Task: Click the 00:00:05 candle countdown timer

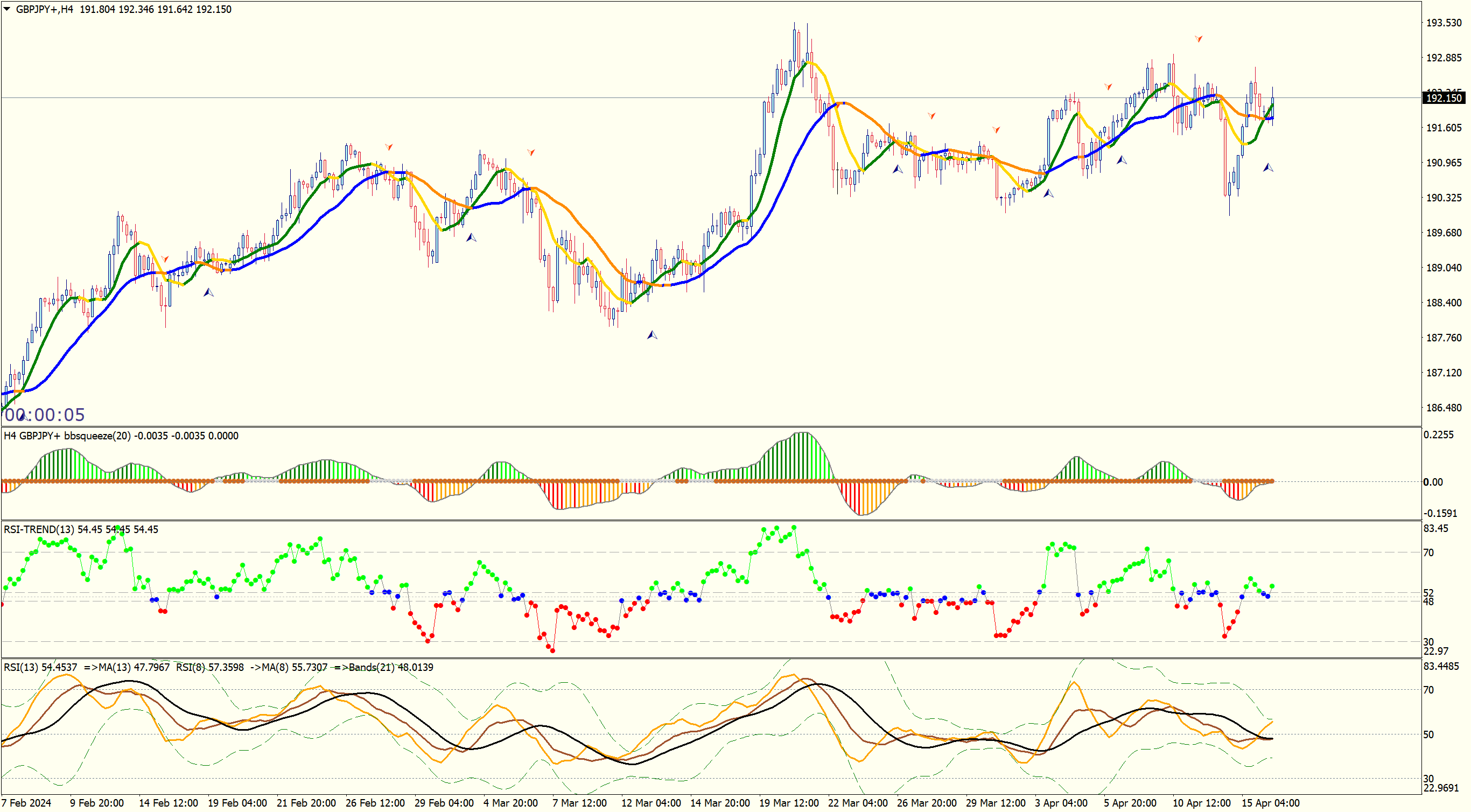Action: [45, 415]
